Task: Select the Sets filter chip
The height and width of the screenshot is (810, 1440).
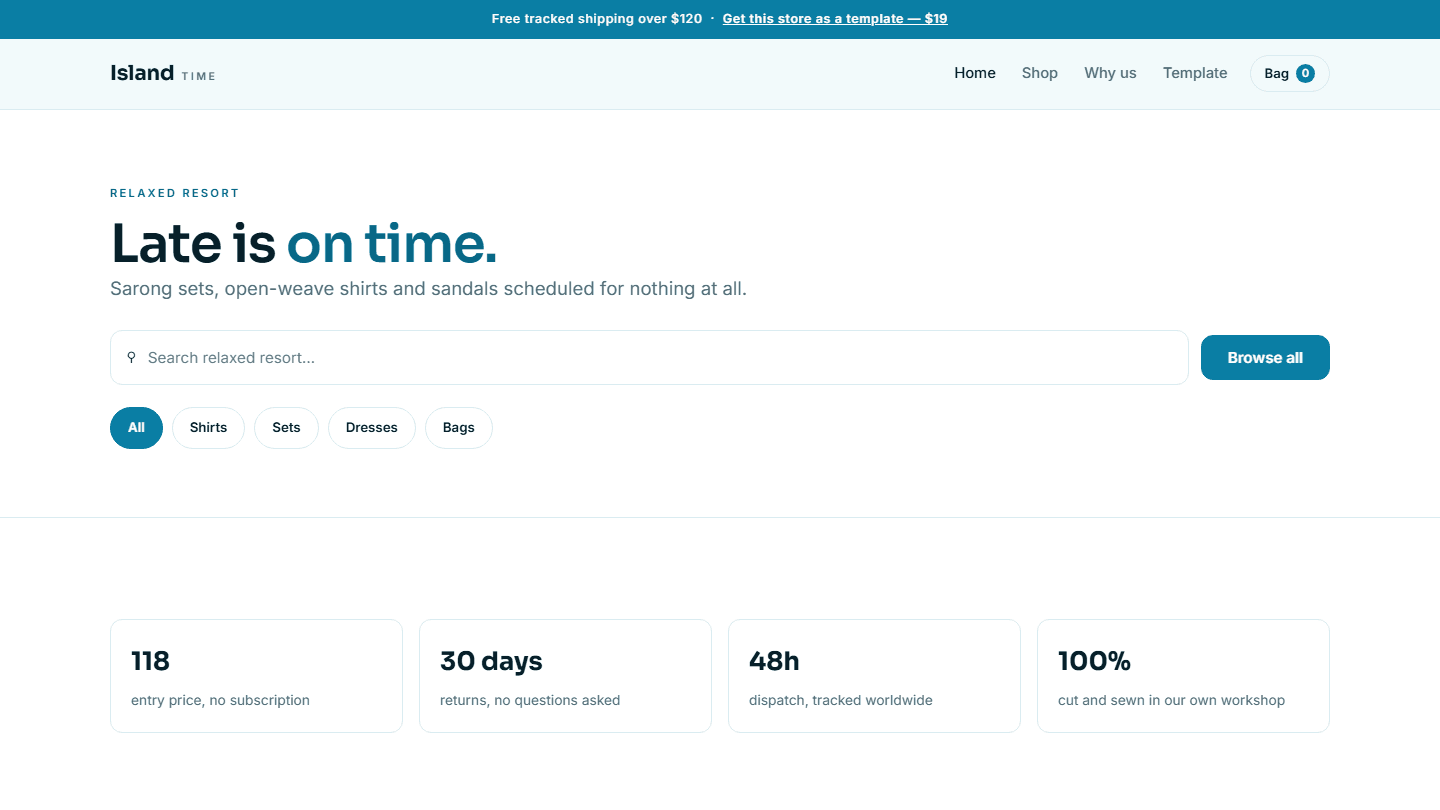Action: pyautogui.click(x=286, y=428)
